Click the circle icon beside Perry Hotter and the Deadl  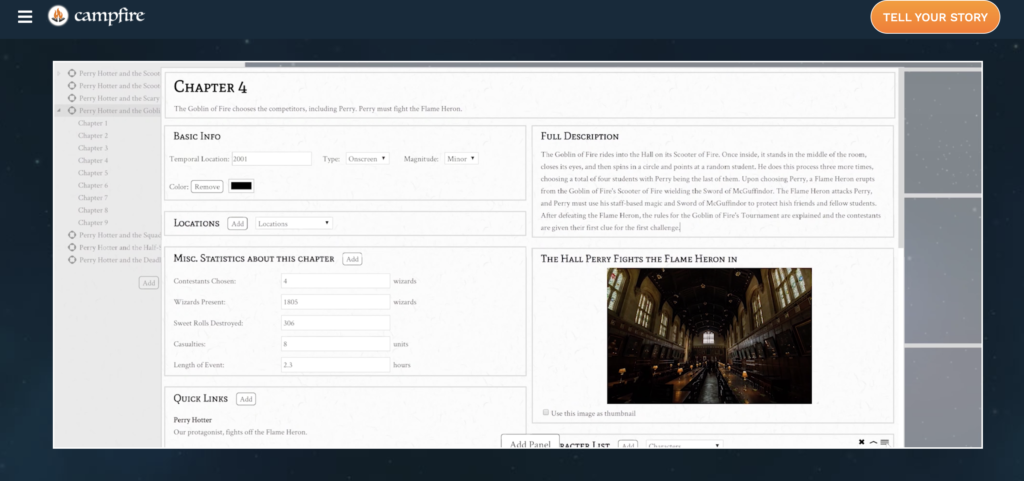pyautogui.click(x=72, y=260)
